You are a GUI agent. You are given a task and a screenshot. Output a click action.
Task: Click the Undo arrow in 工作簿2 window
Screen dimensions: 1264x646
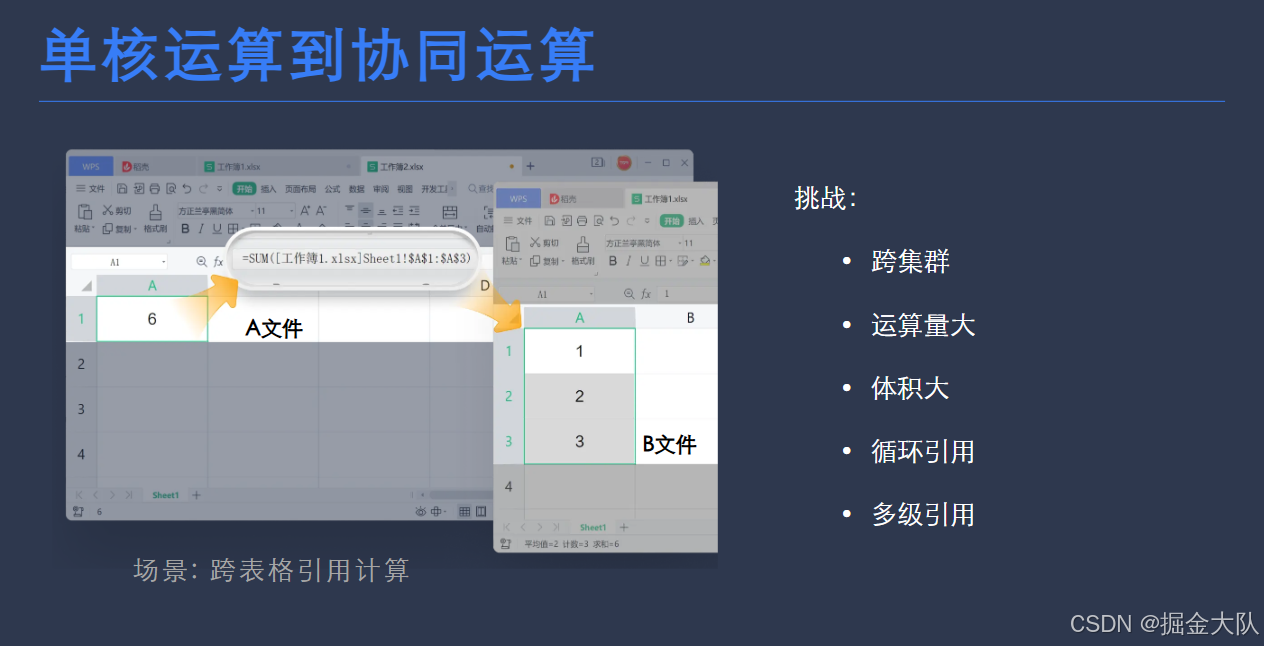(x=187, y=188)
